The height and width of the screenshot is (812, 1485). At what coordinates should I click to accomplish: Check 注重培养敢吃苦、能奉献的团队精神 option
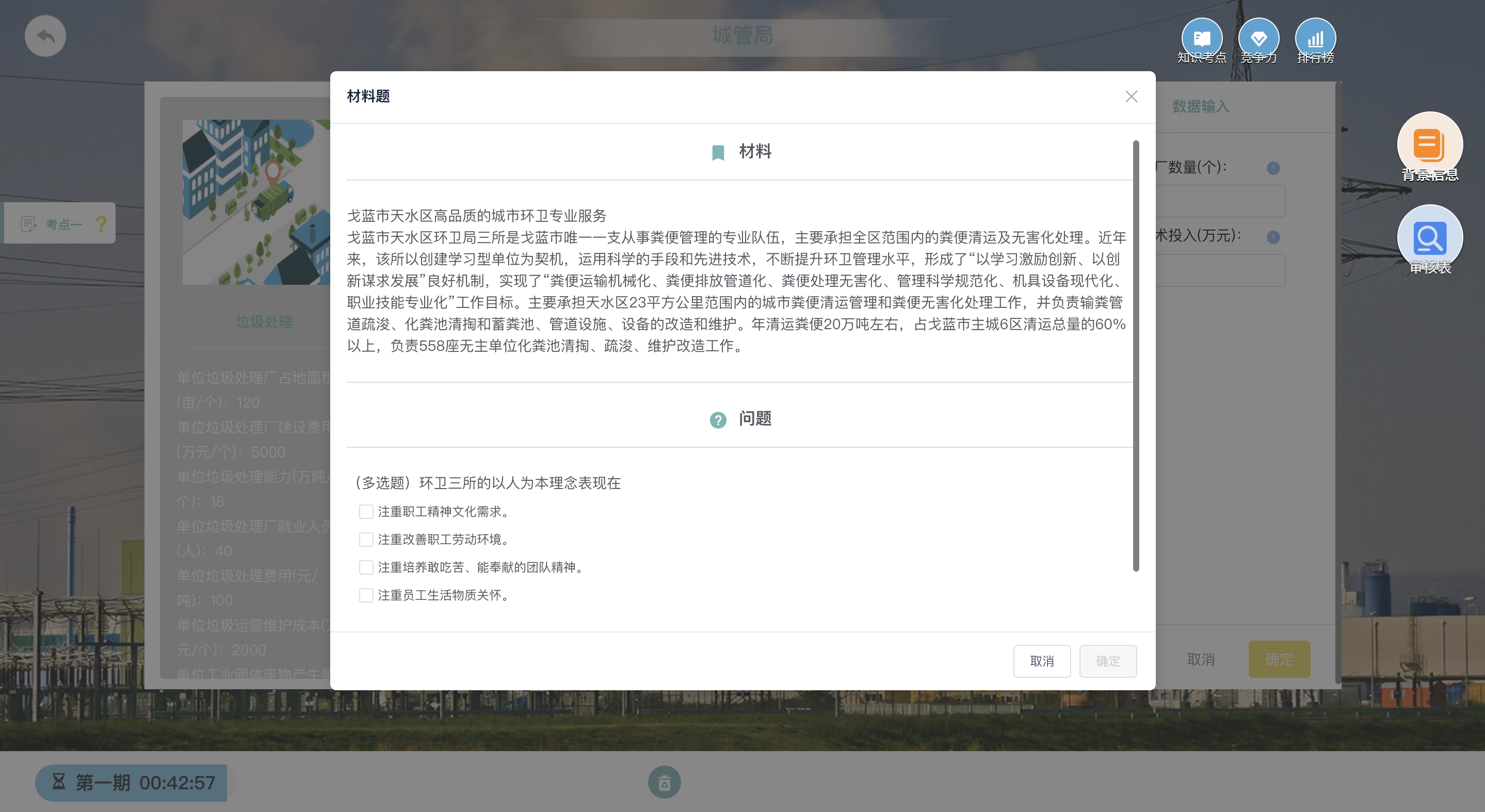pyautogui.click(x=365, y=567)
